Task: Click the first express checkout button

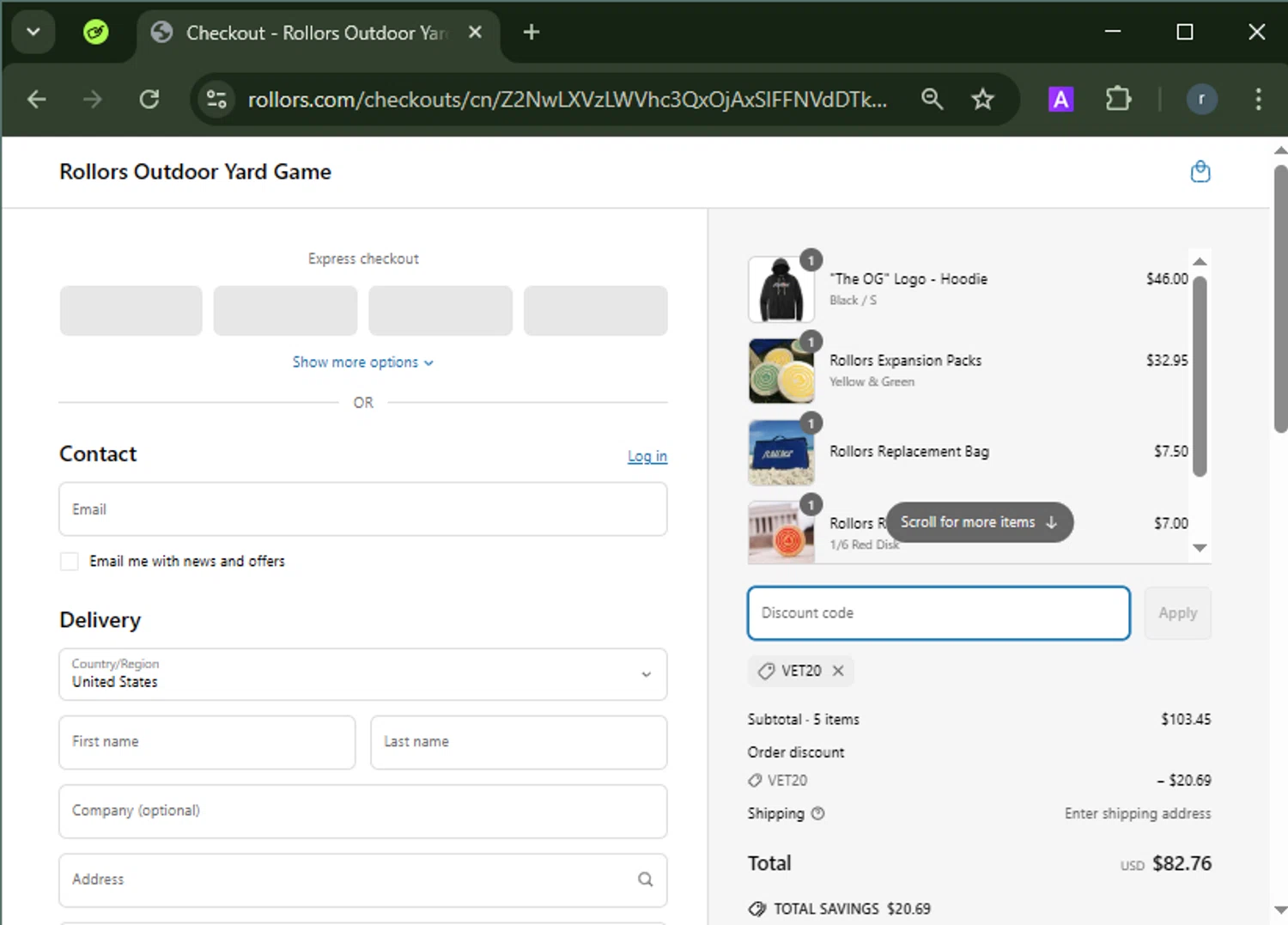Action: 131,311
